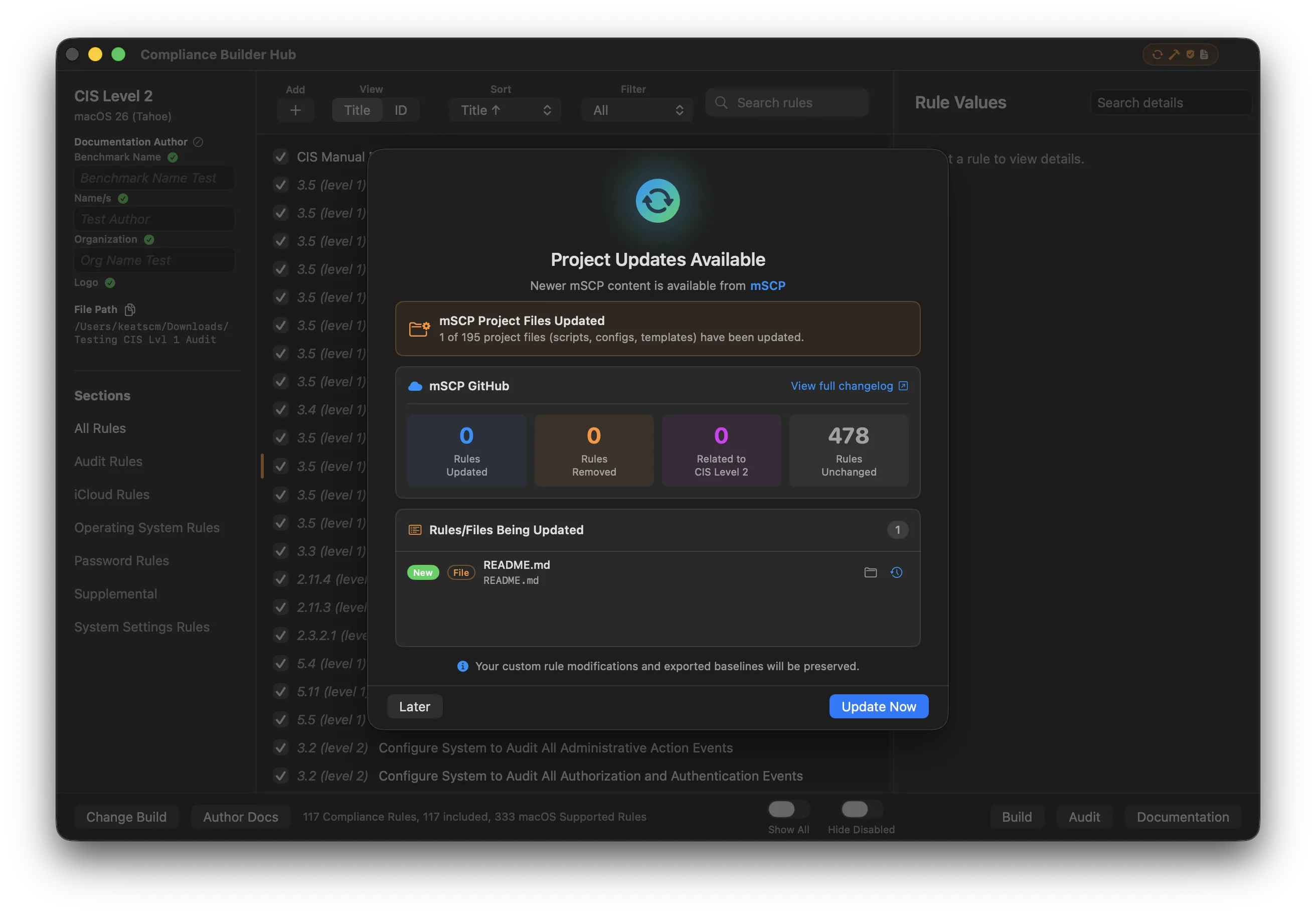The height and width of the screenshot is (915, 1316).
Task: Click the green check beside Organization
Action: [x=149, y=240]
